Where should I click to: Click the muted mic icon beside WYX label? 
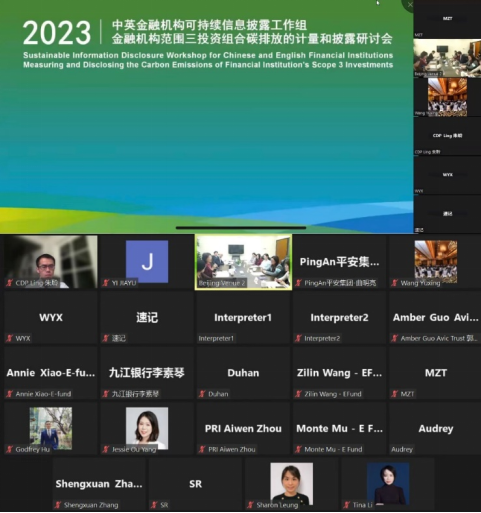tap(10, 338)
